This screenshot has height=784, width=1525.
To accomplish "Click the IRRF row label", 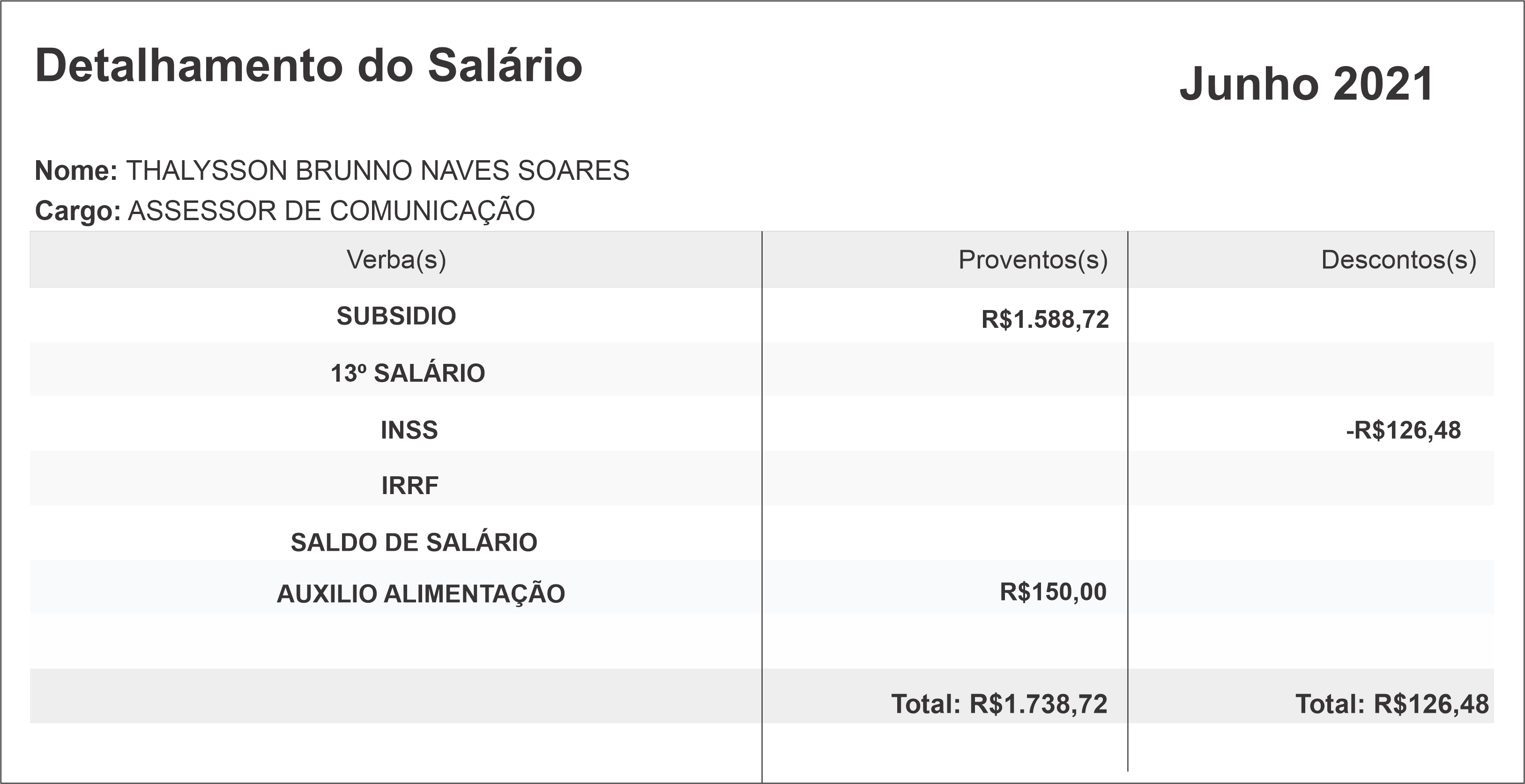I will (x=409, y=486).
